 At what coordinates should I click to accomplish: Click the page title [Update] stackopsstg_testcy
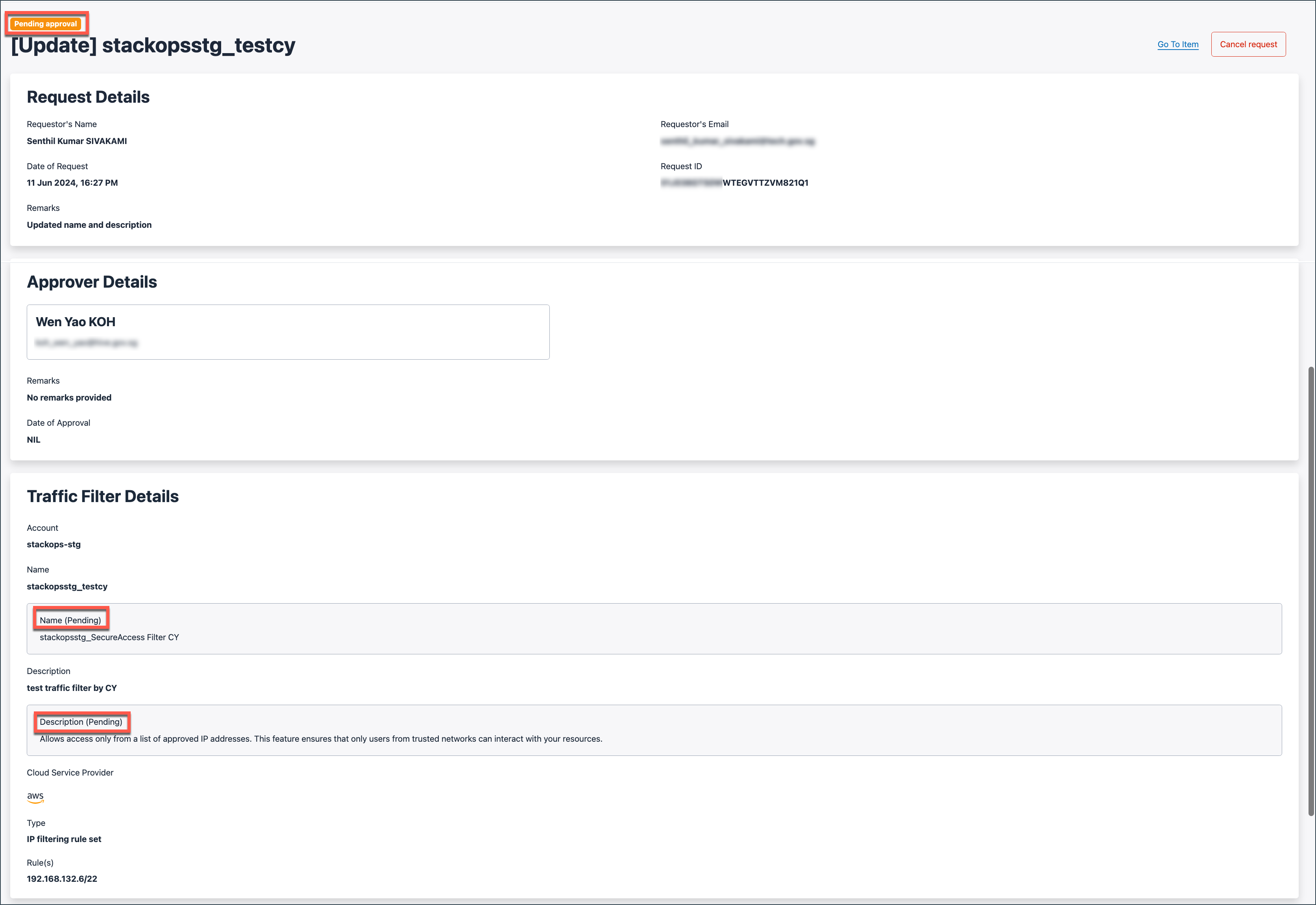coord(153,45)
